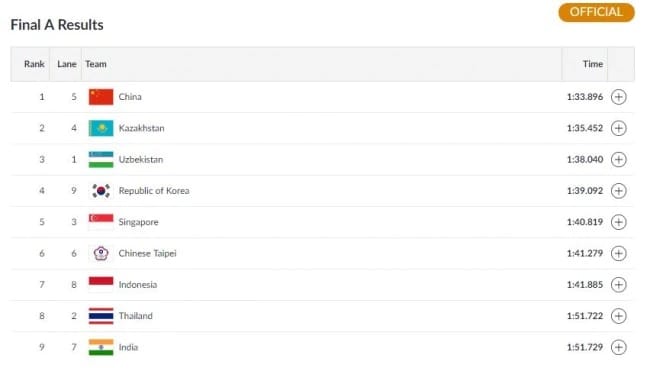Image resolution: width=647 pixels, height=371 pixels.
Task: Click the Chinese Taipei emblem icon
Action: (101, 253)
